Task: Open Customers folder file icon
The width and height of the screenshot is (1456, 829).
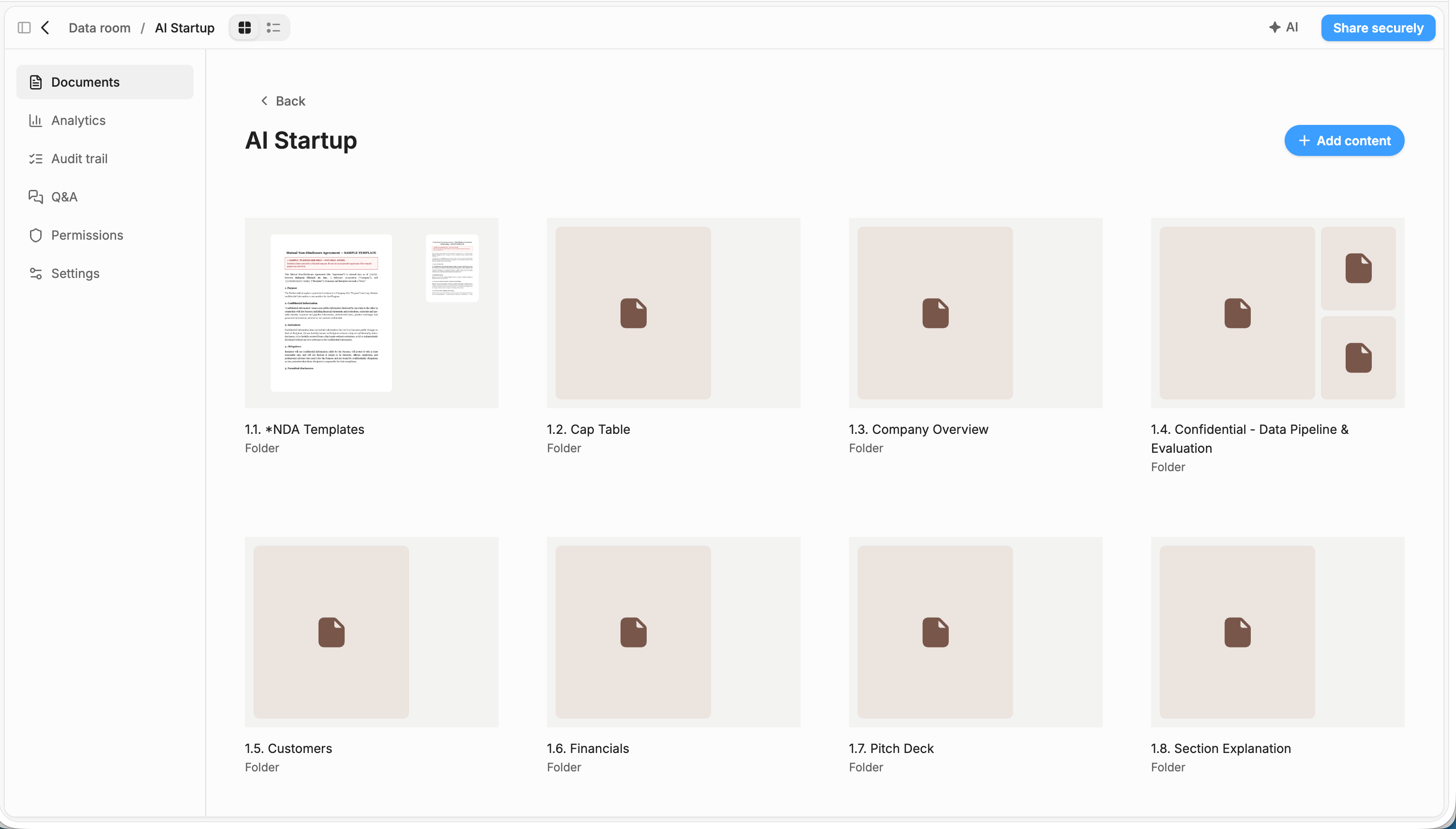Action: point(331,632)
